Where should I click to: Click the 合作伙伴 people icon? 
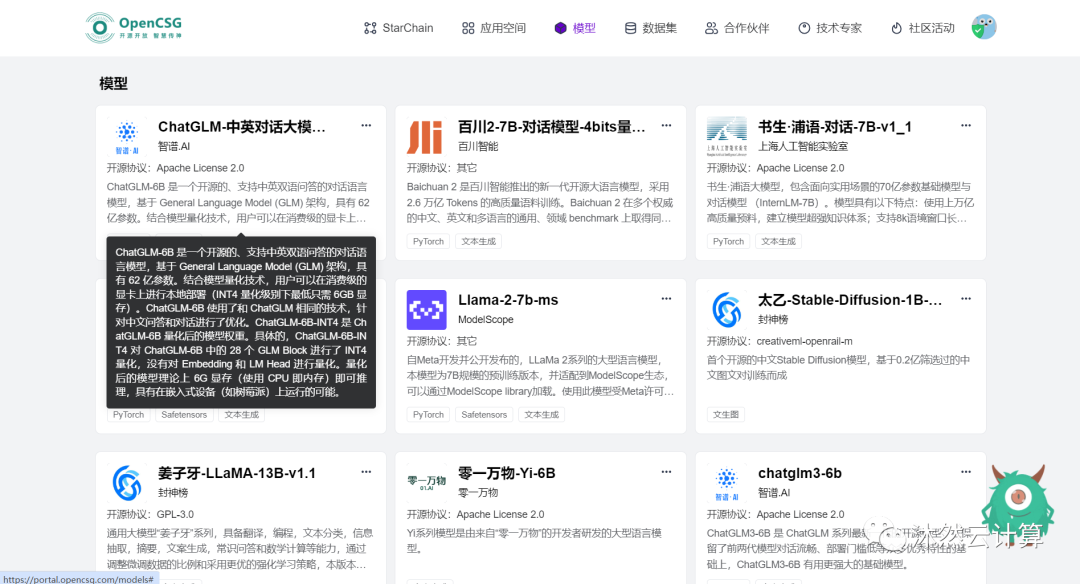[x=712, y=28]
